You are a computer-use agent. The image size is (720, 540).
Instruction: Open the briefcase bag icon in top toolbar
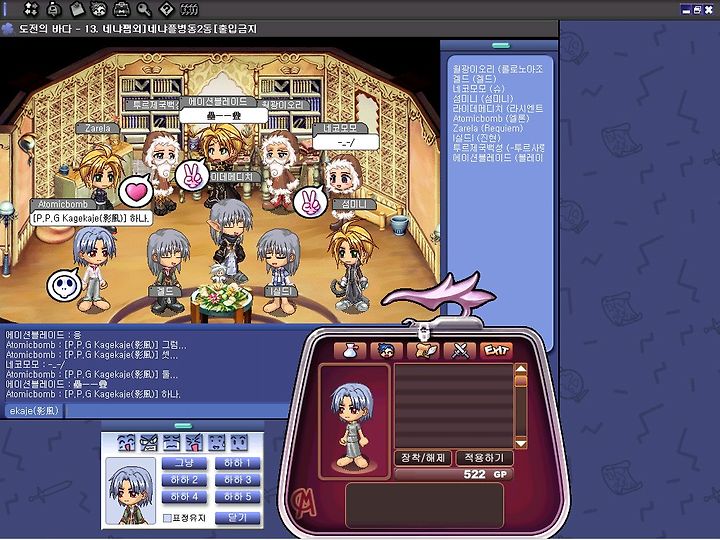[x=121, y=9]
